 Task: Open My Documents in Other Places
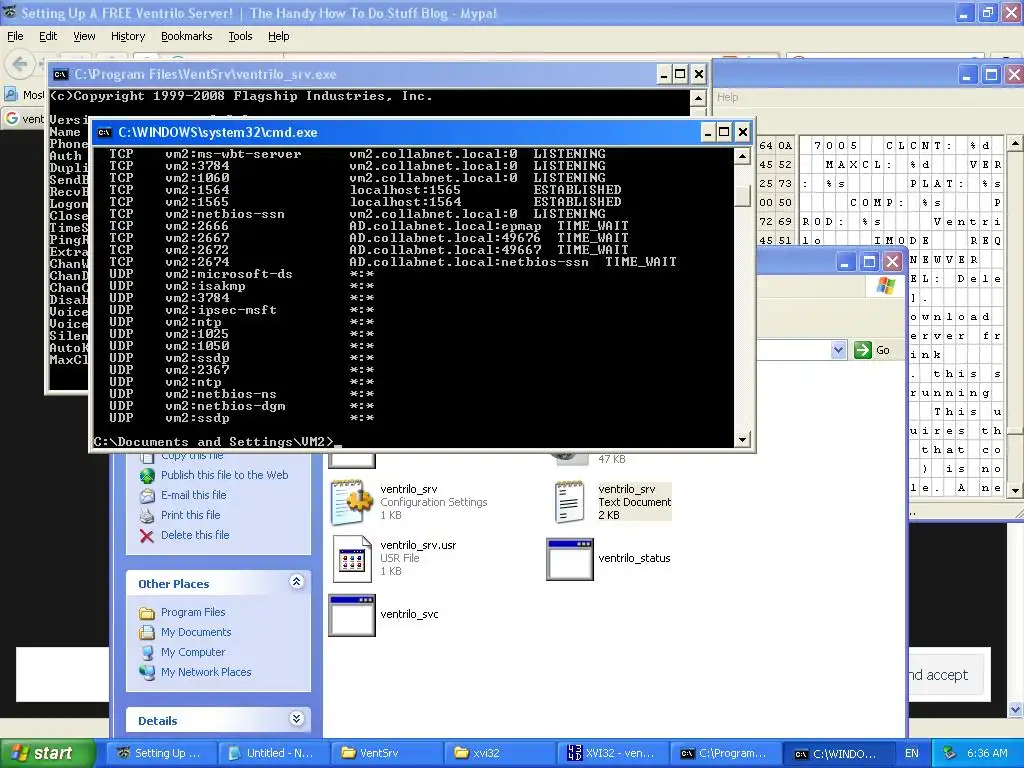pyautogui.click(x=196, y=632)
